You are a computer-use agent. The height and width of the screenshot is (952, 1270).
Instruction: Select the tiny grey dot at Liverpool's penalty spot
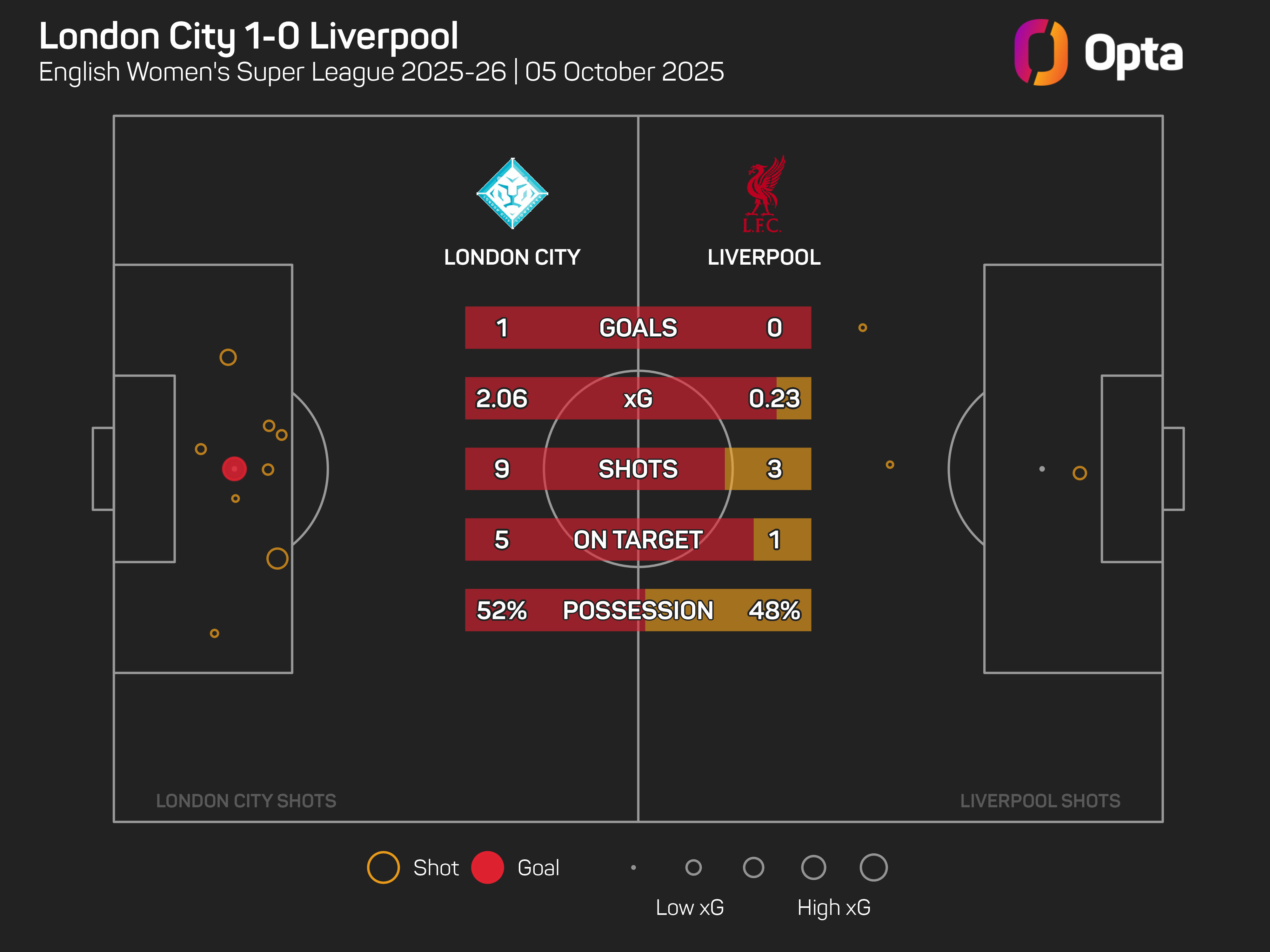point(1042,469)
